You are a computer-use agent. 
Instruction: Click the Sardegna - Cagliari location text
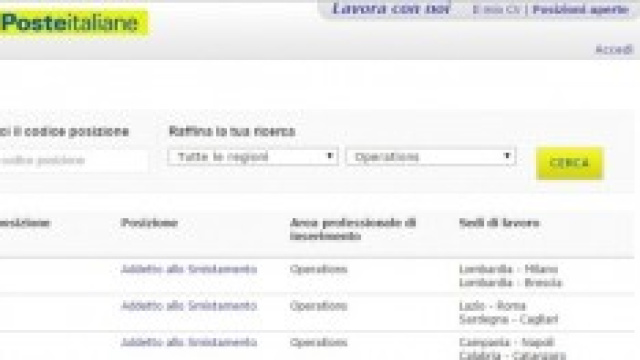[x=509, y=319]
